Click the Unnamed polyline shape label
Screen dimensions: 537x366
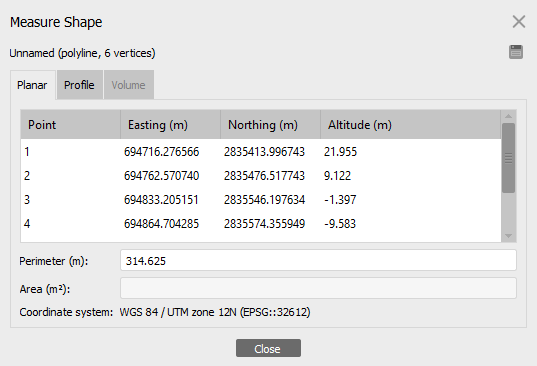(x=83, y=53)
